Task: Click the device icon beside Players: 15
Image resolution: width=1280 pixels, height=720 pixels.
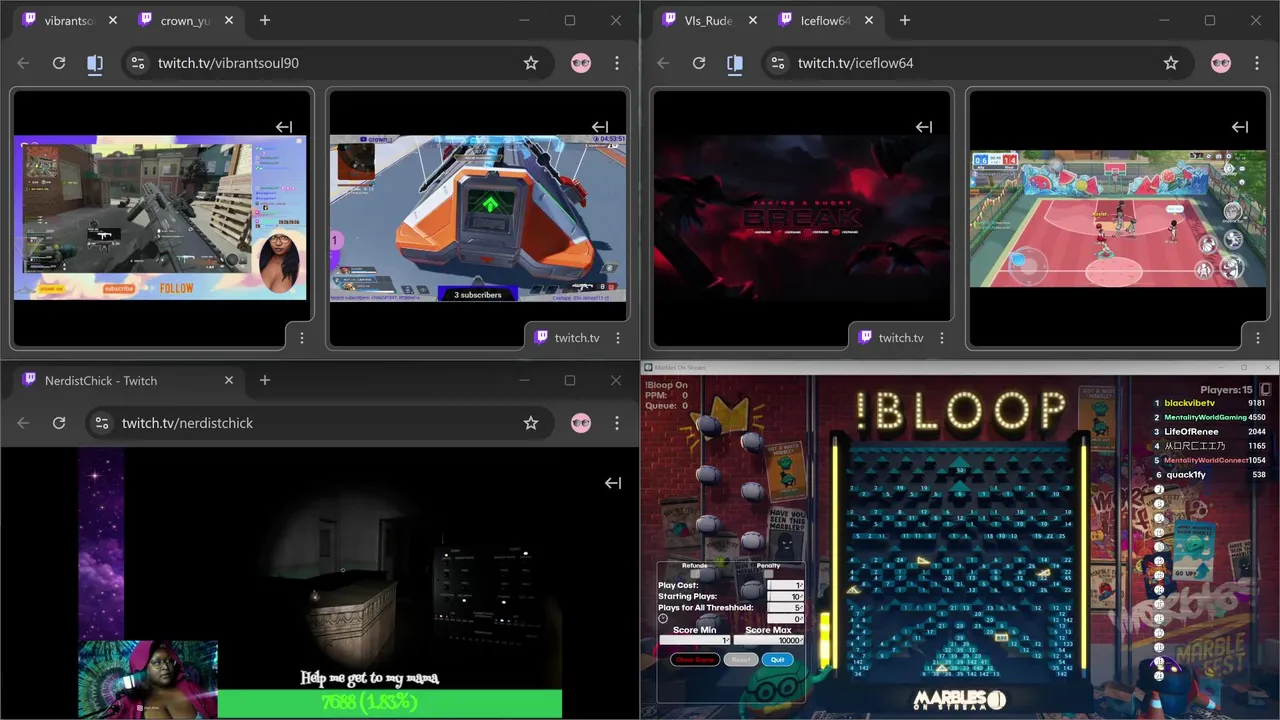Action: (1265, 389)
